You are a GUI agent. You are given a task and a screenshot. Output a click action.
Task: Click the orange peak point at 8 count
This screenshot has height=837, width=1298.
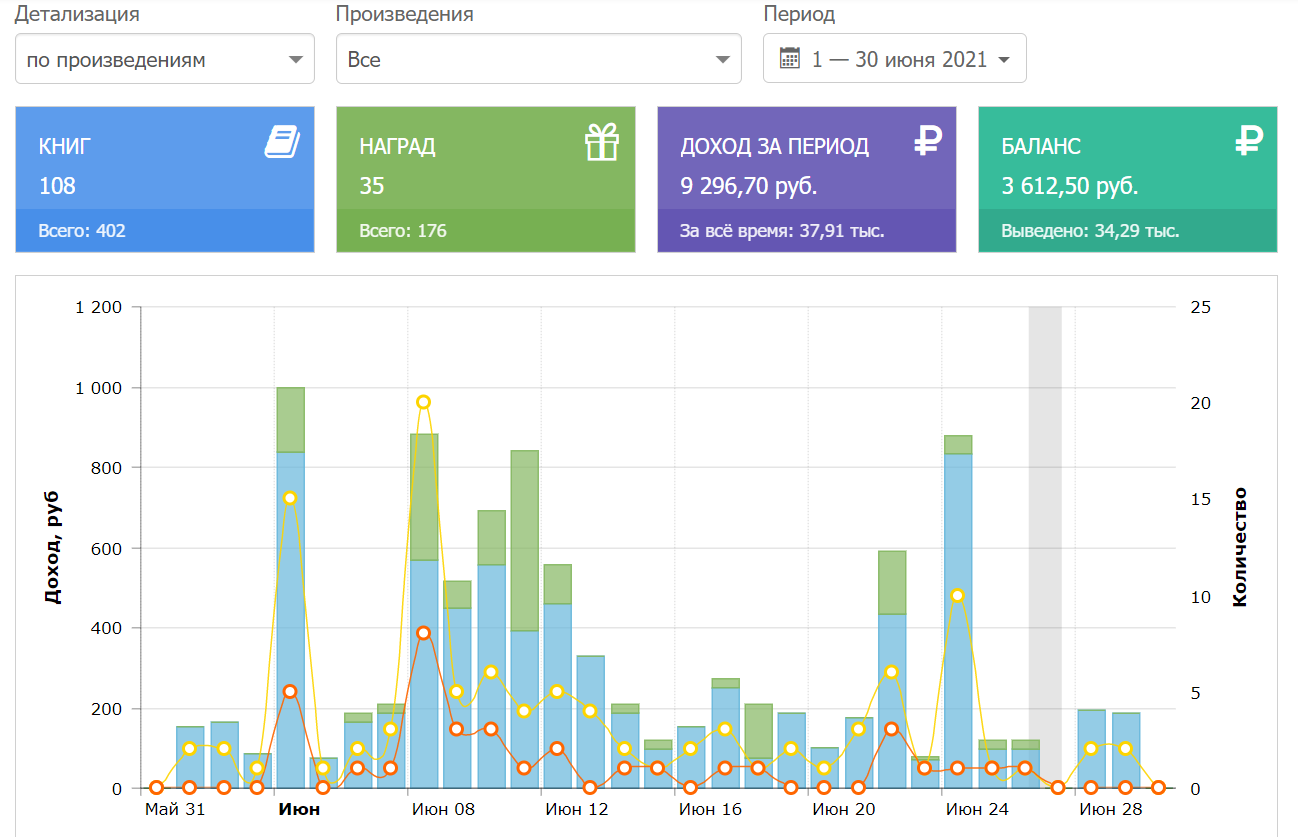pyautogui.click(x=423, y=633)
